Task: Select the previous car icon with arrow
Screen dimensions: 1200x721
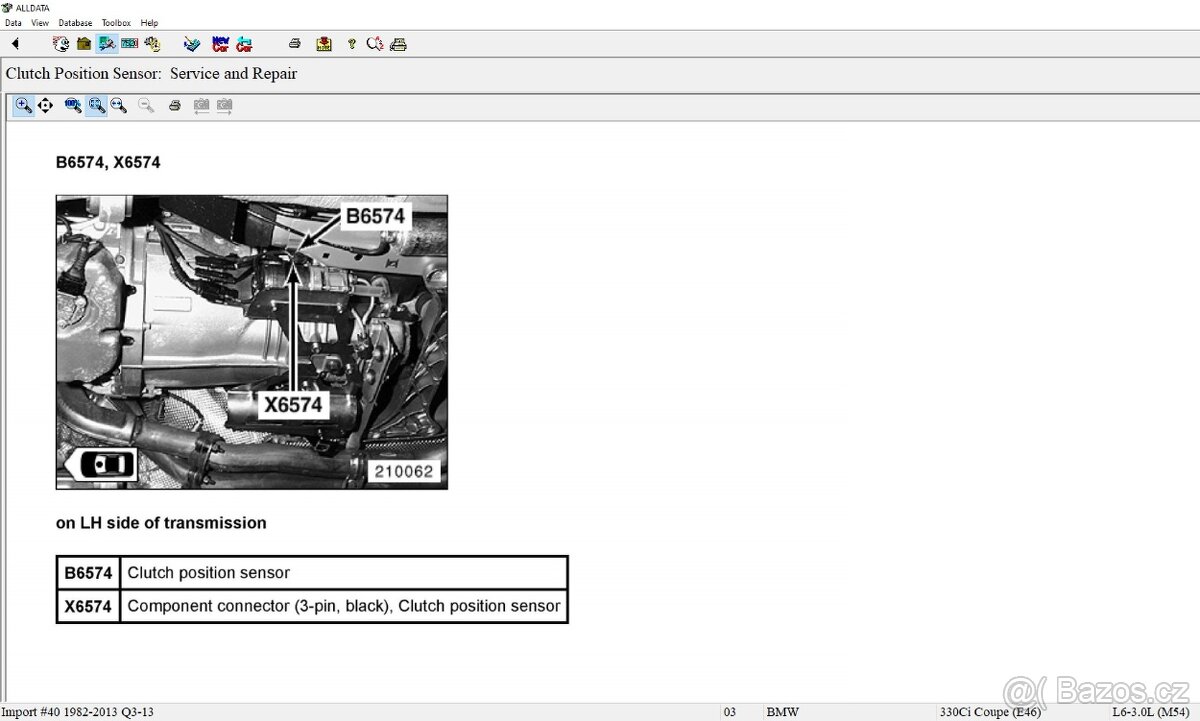Action: coord(244,44)
